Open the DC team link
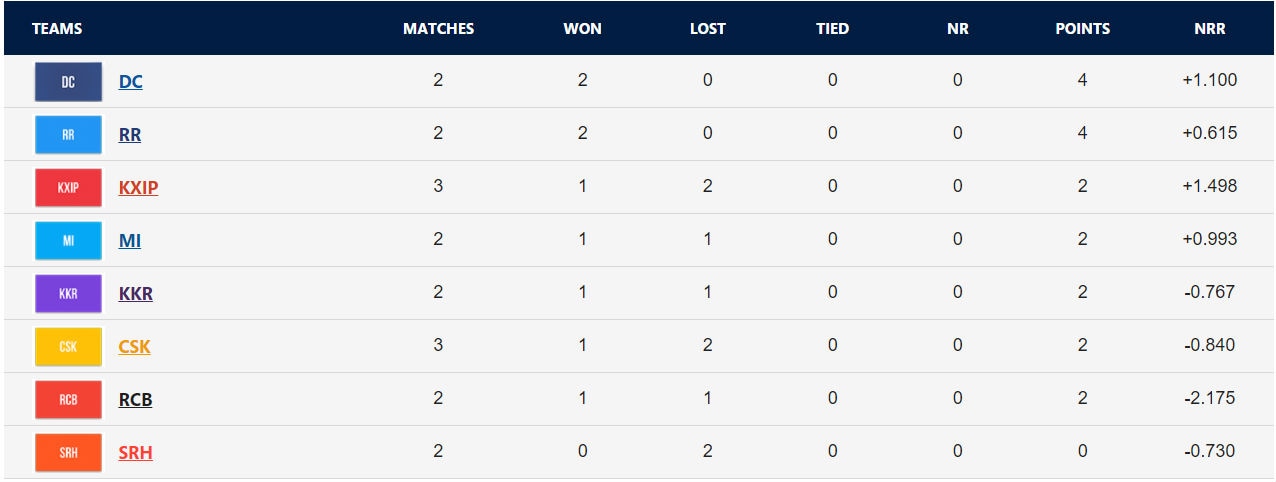 (131, 82)
